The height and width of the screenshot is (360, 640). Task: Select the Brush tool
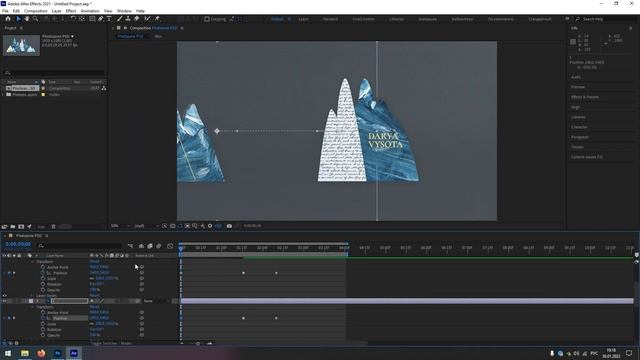pos(120,19)
